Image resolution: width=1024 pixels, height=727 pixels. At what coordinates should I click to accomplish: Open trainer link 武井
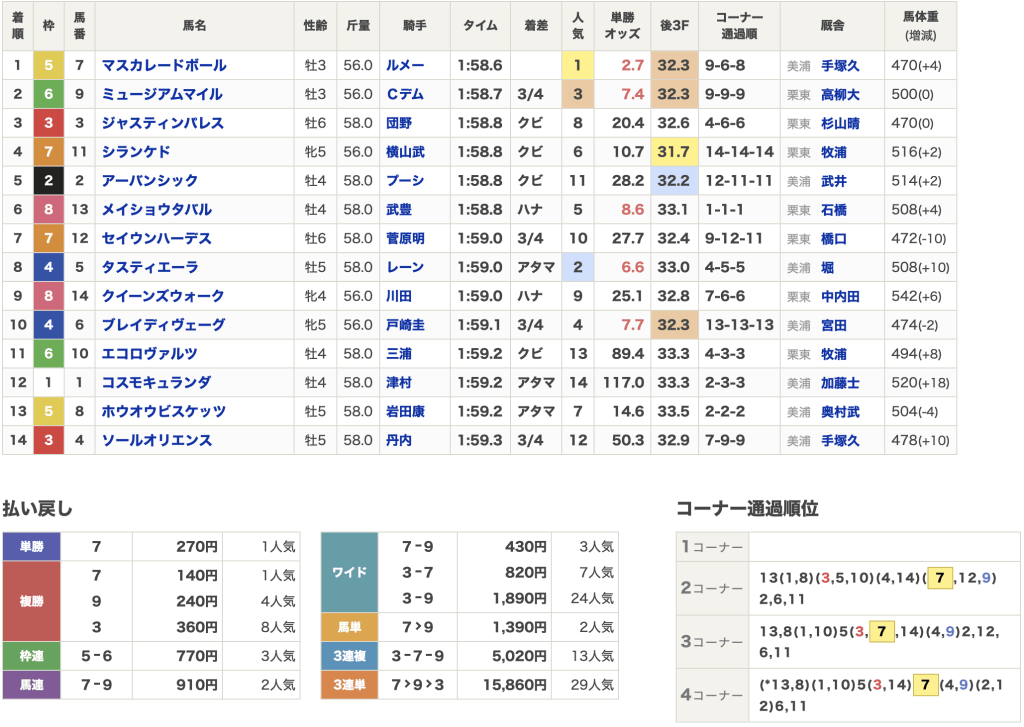click(x=834, y=181)
